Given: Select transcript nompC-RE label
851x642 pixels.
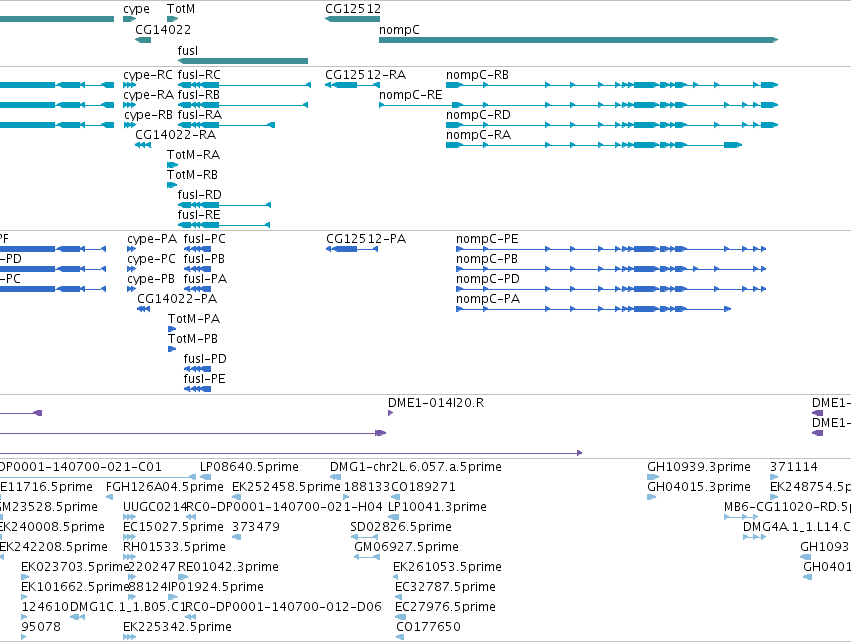Looking at the screenshot, I should pos(411,95).
